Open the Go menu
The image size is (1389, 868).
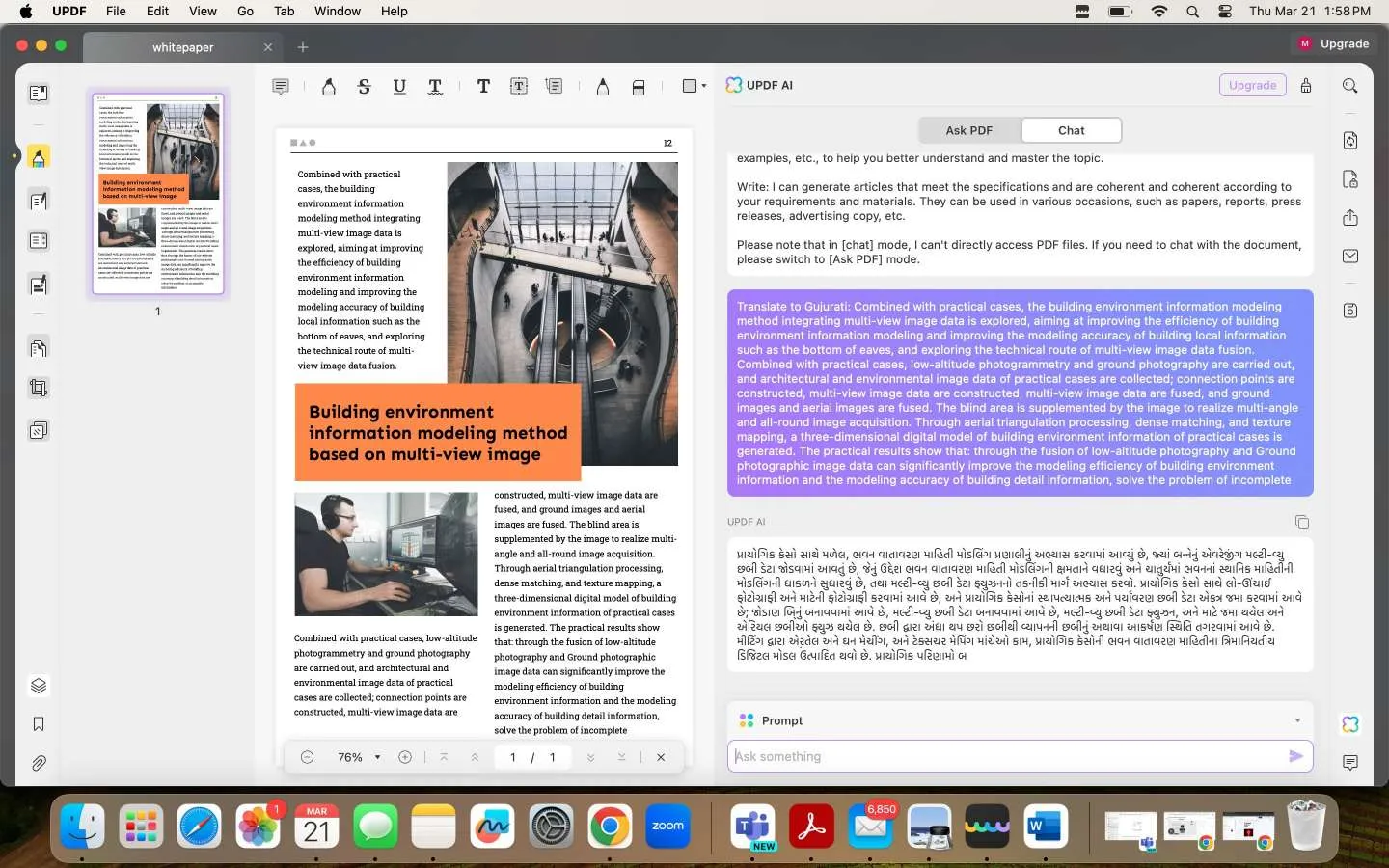(245, 11)
